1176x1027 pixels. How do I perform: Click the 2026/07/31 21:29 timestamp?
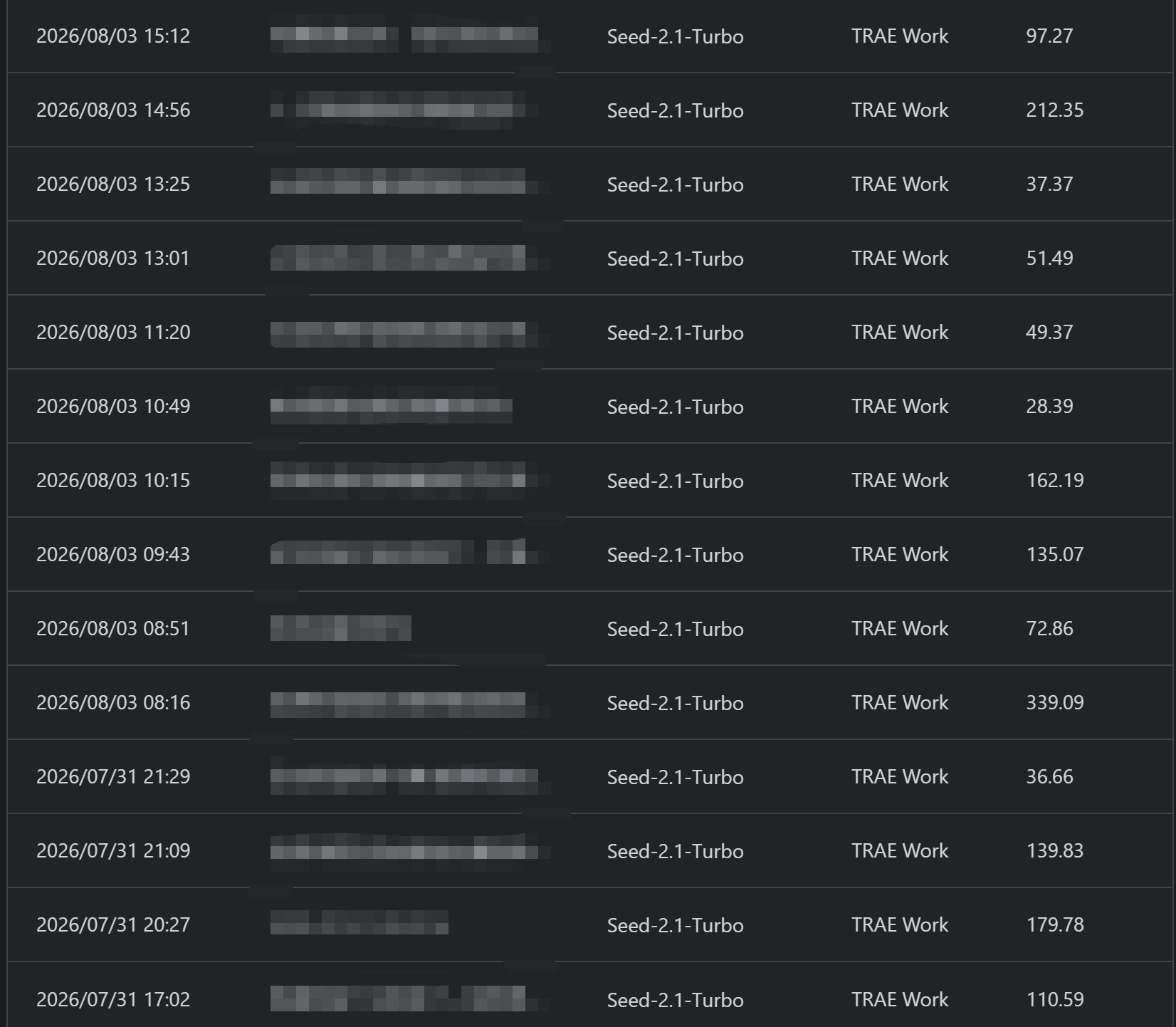point(113,777)
